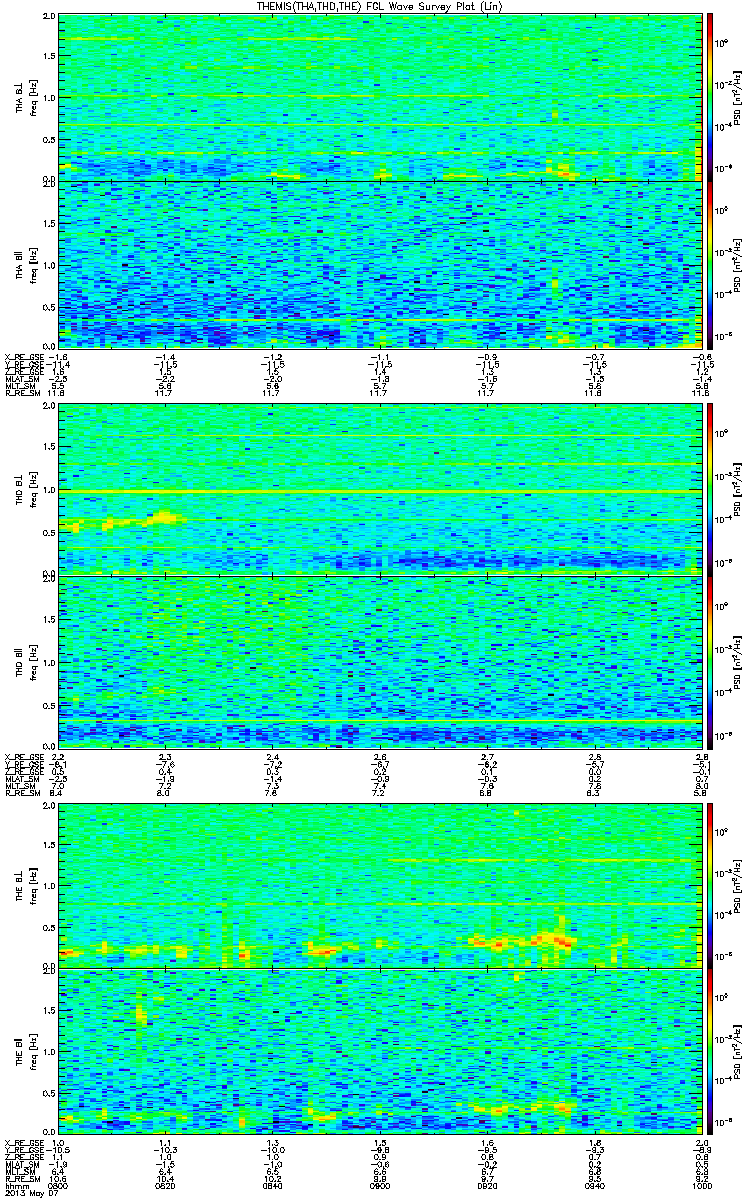Click the THA B-parallel colorbar
Image resolution: width=750 pixels, height=1200 pixels.
709,264
